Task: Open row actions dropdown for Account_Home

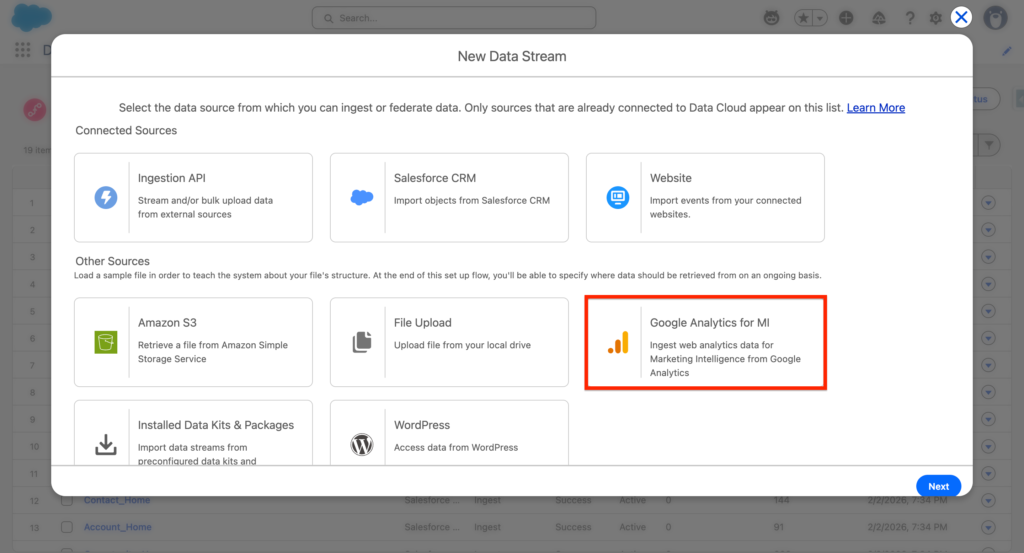Action: tap(989, 527)
